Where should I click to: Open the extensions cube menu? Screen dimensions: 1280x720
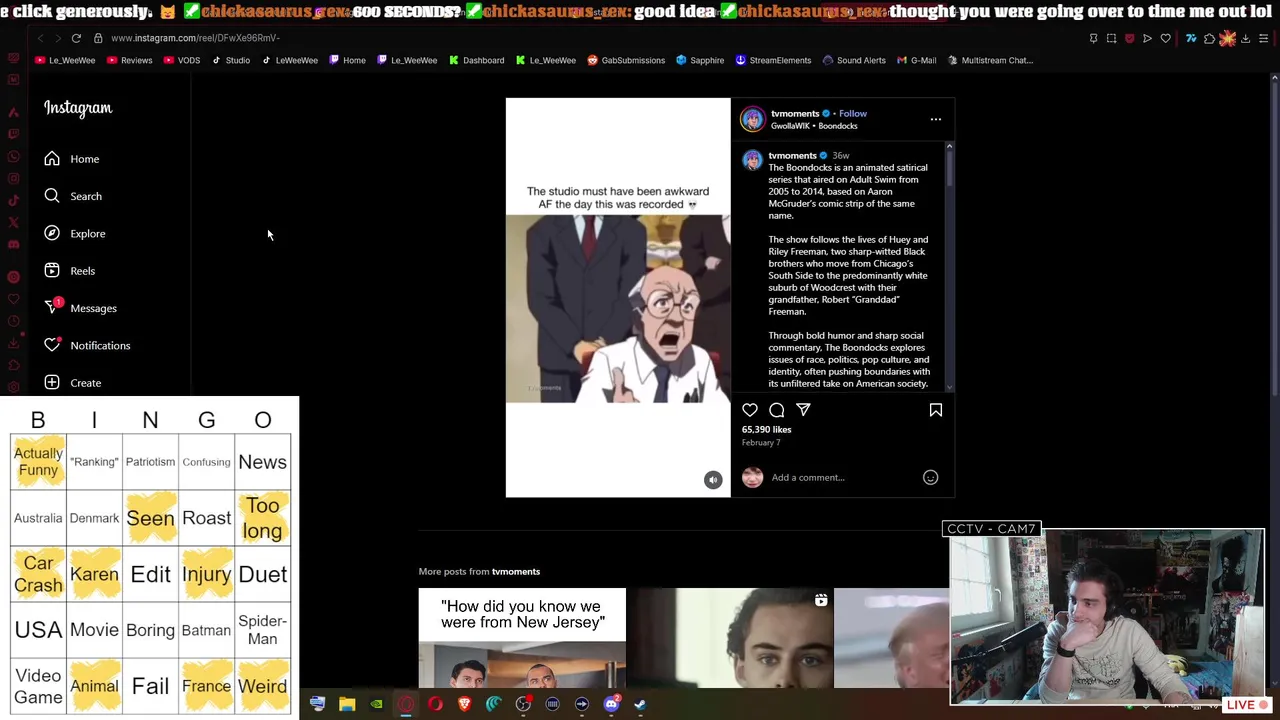click(1209, 39)
